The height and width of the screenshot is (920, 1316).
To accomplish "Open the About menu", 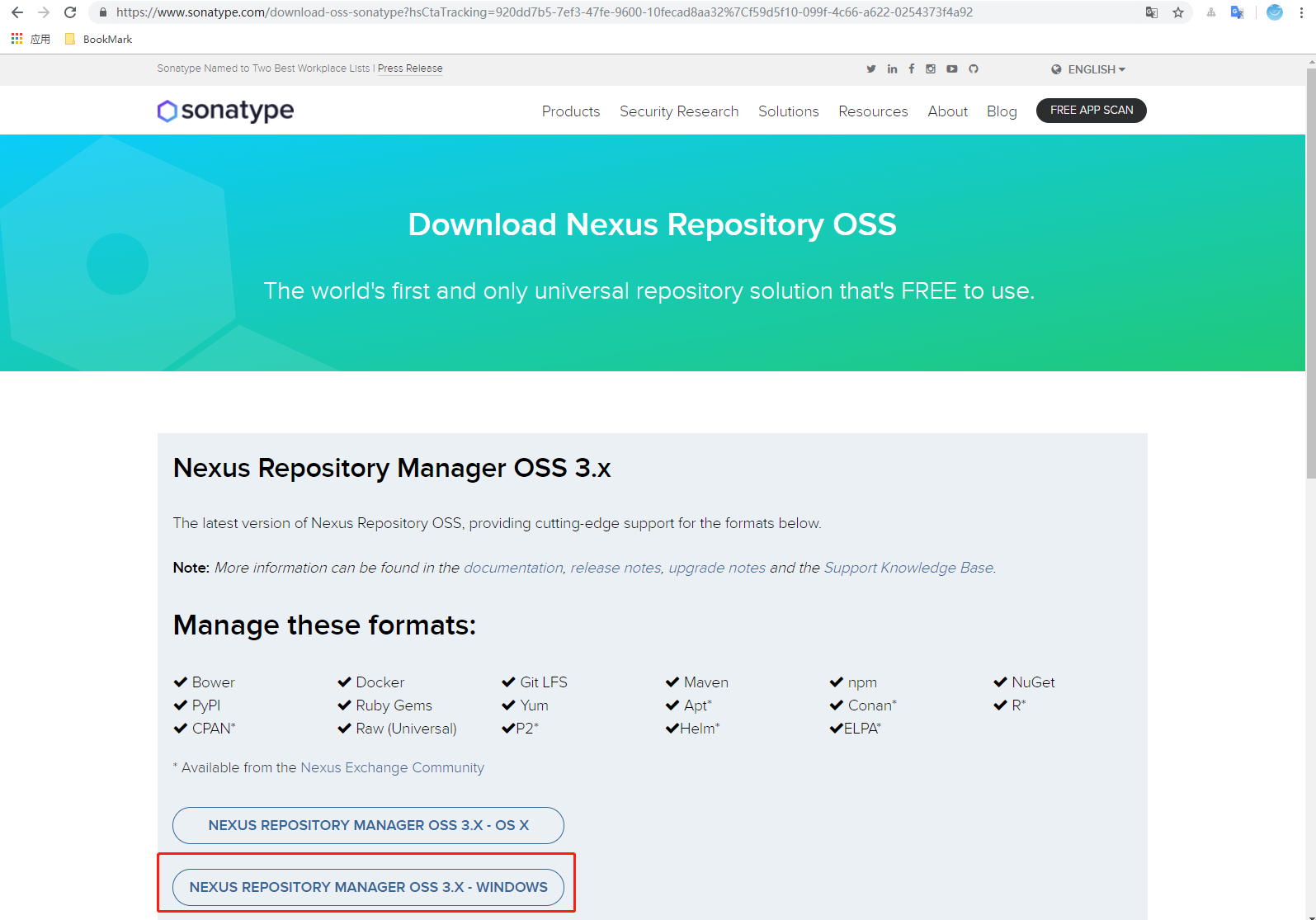I will (947, 111).
